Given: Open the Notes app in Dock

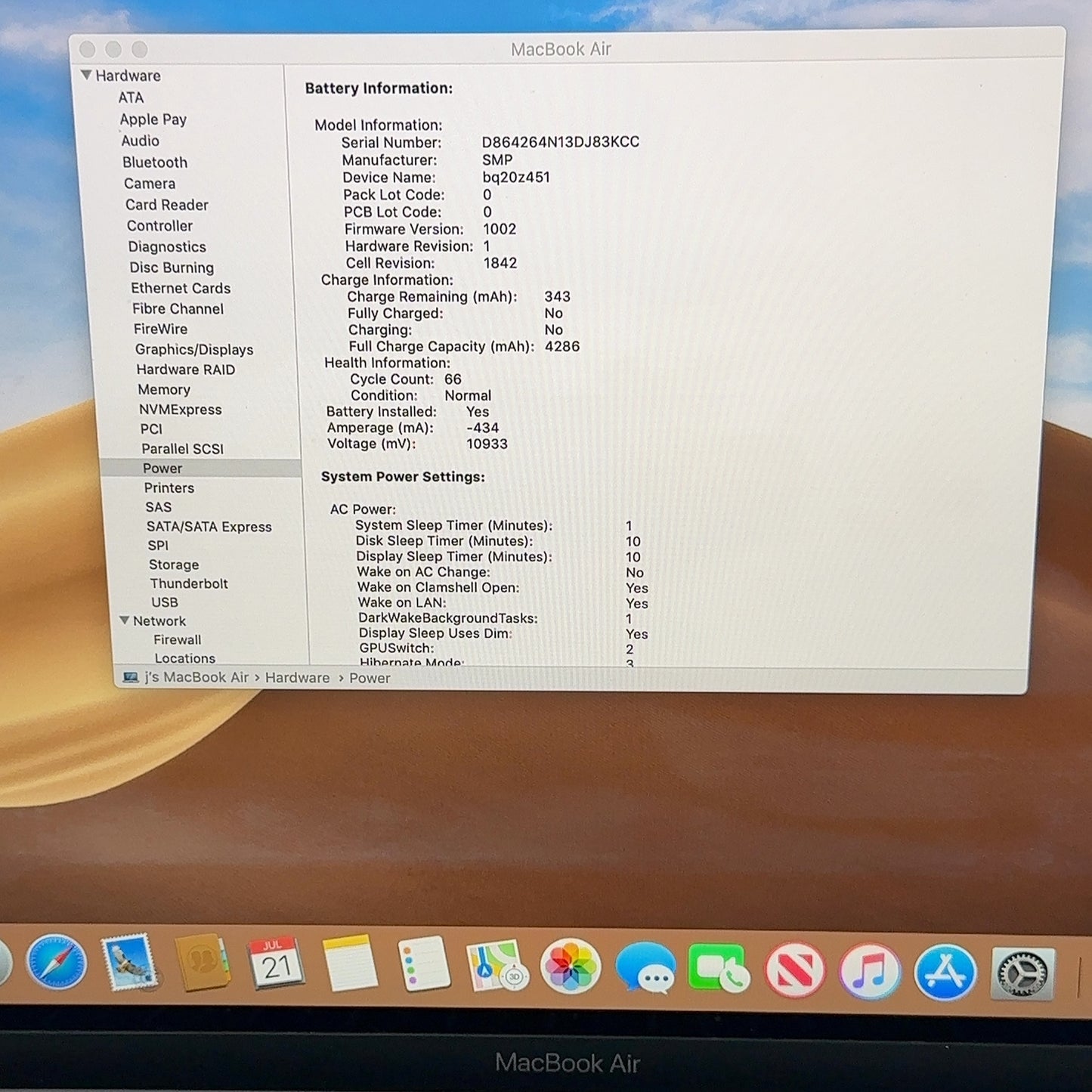Looking at the screenshot, I should pyautogui.click(x=349, y=964).
